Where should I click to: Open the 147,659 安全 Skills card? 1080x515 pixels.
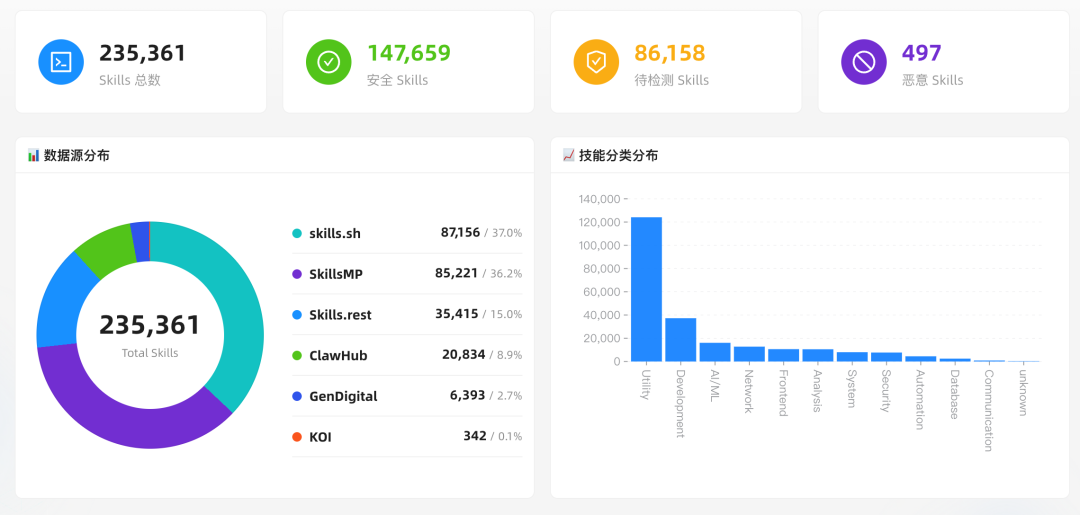pos(408,62)
